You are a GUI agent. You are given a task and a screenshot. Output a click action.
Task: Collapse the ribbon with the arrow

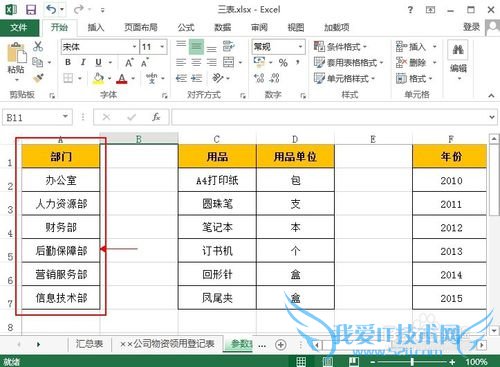(x=491, y=96)
